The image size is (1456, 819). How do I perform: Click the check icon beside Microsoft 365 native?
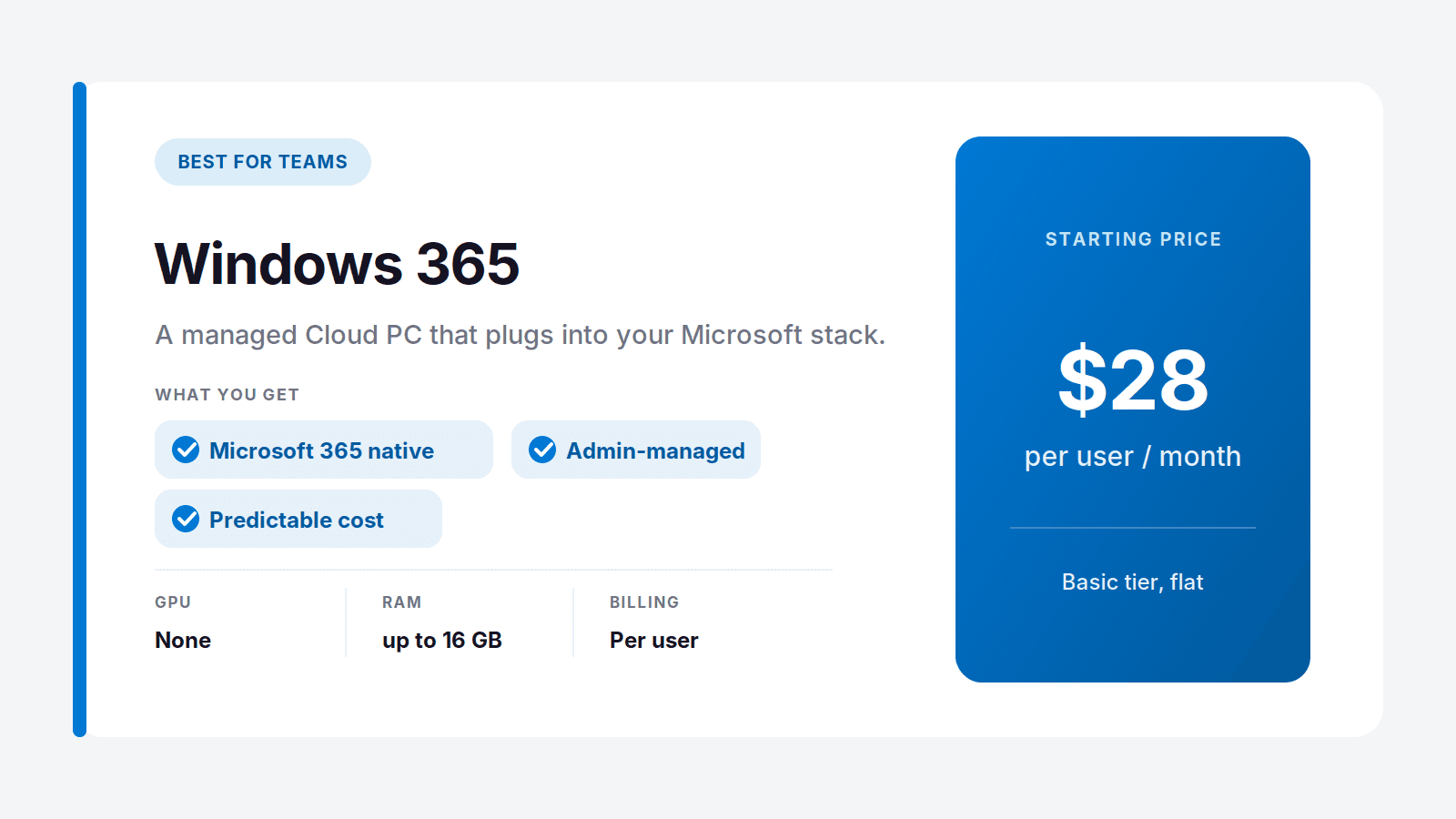[x=186, y=450]
